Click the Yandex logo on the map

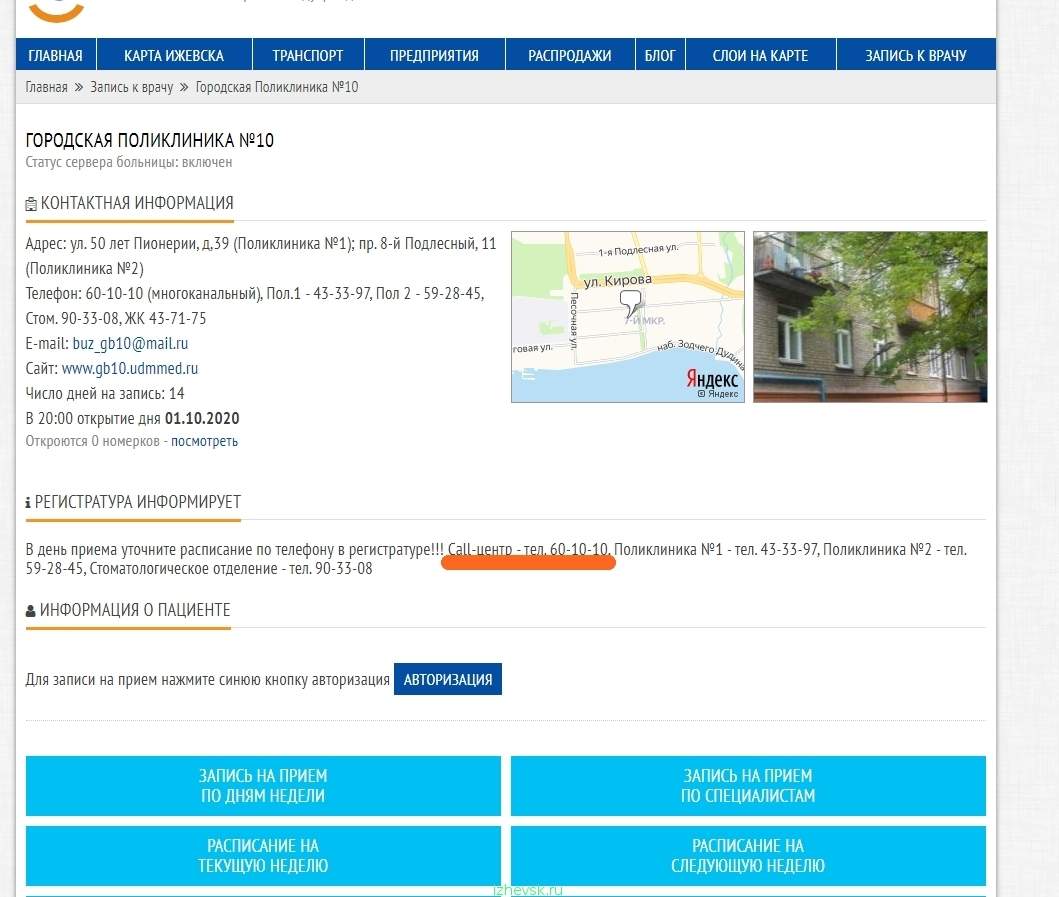click(712, 380)
